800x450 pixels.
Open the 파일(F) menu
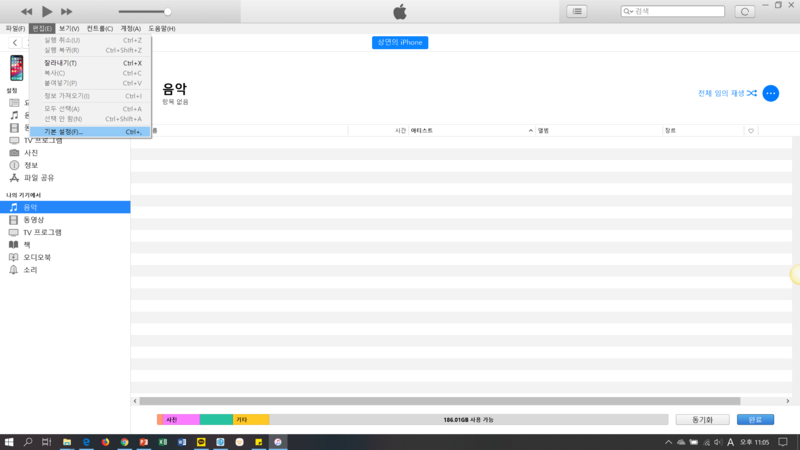tap(15, 29)
